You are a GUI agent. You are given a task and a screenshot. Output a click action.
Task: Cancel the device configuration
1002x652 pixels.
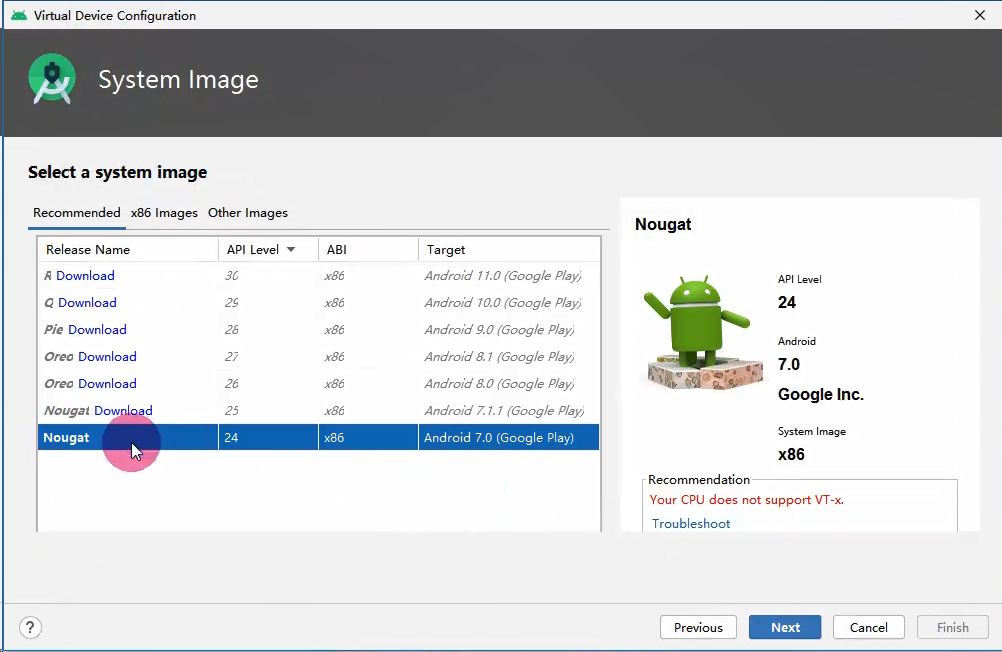pos(868,627)
